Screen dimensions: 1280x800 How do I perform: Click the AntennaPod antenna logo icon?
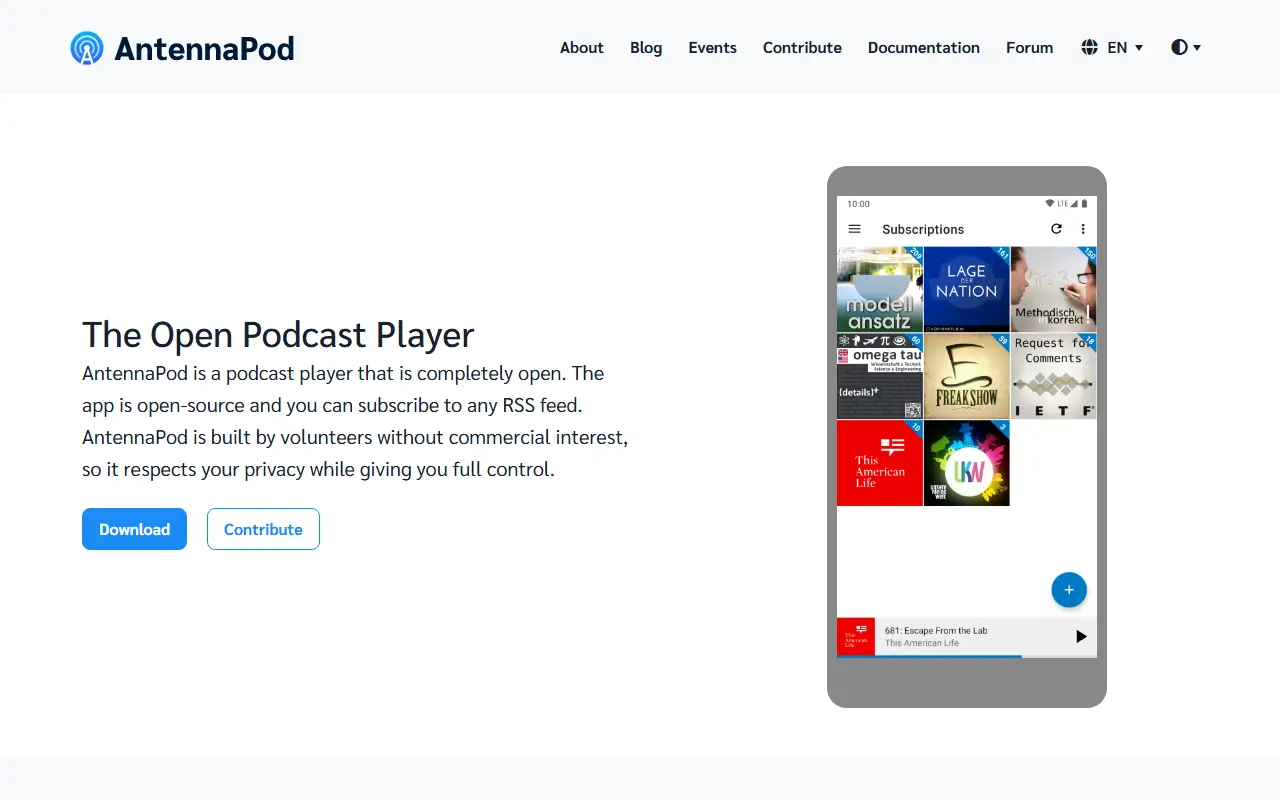click(87, 47)
